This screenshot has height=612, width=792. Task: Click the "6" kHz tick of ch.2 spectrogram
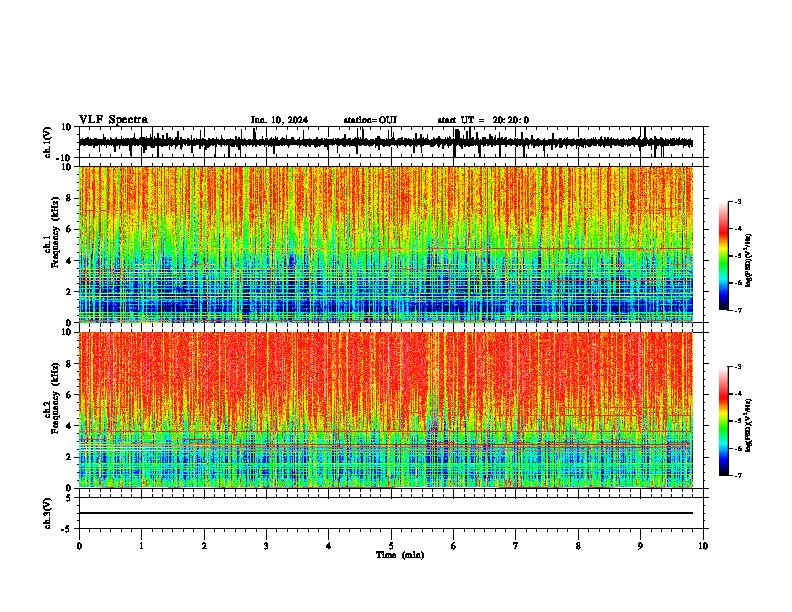pos(70,394)
